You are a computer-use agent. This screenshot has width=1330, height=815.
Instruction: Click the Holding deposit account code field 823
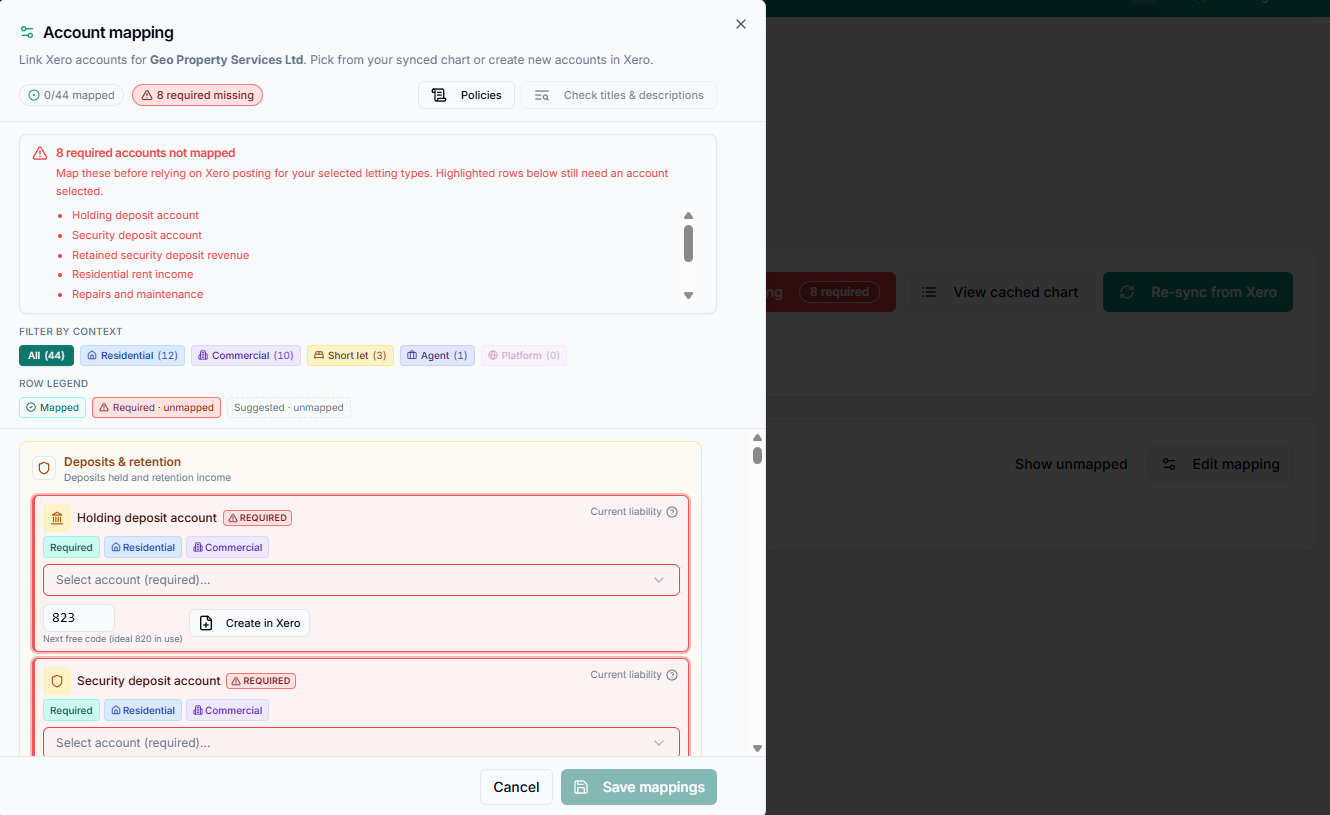coord(79,618)
